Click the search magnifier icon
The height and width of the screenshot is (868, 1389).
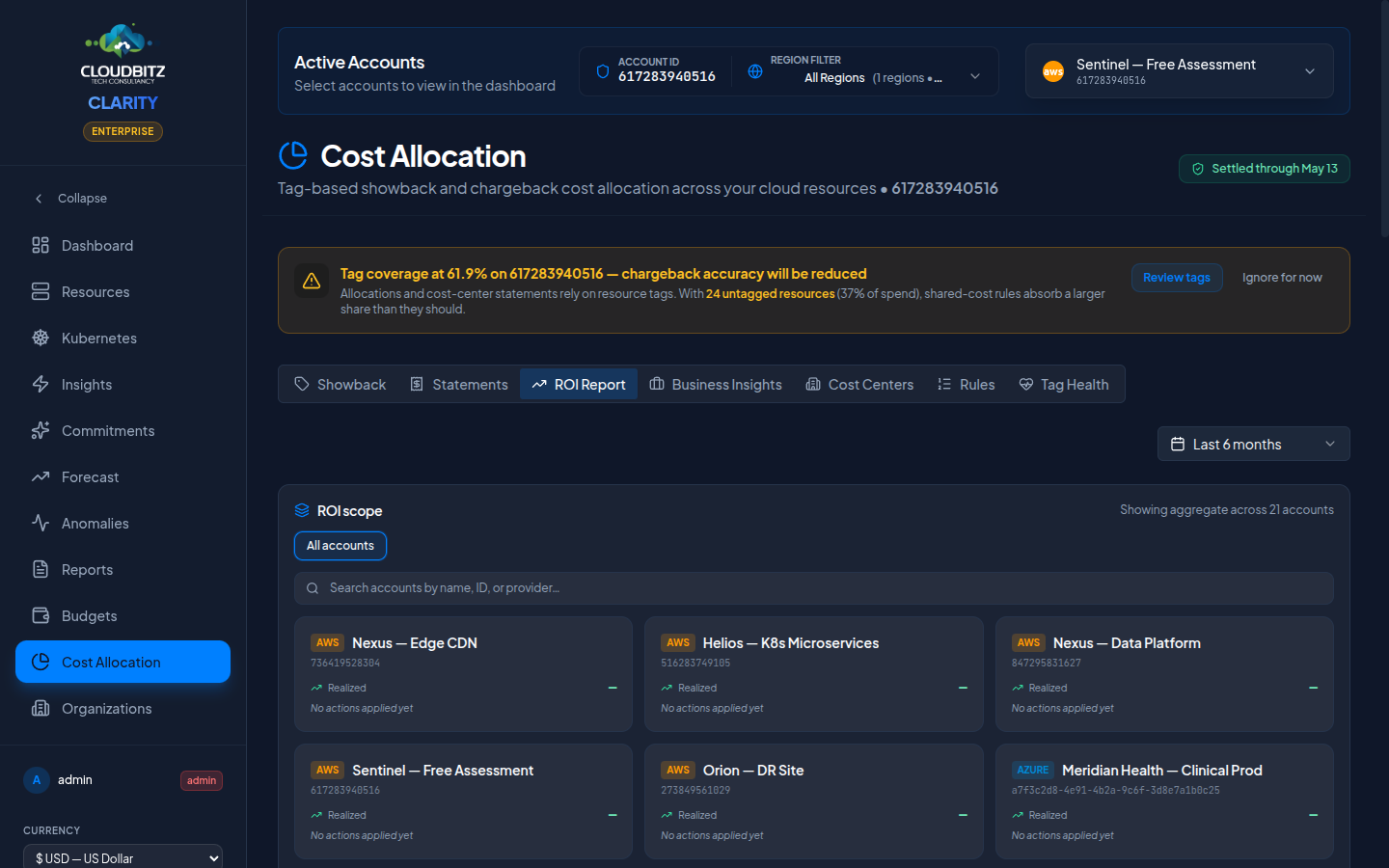[313, 588]
